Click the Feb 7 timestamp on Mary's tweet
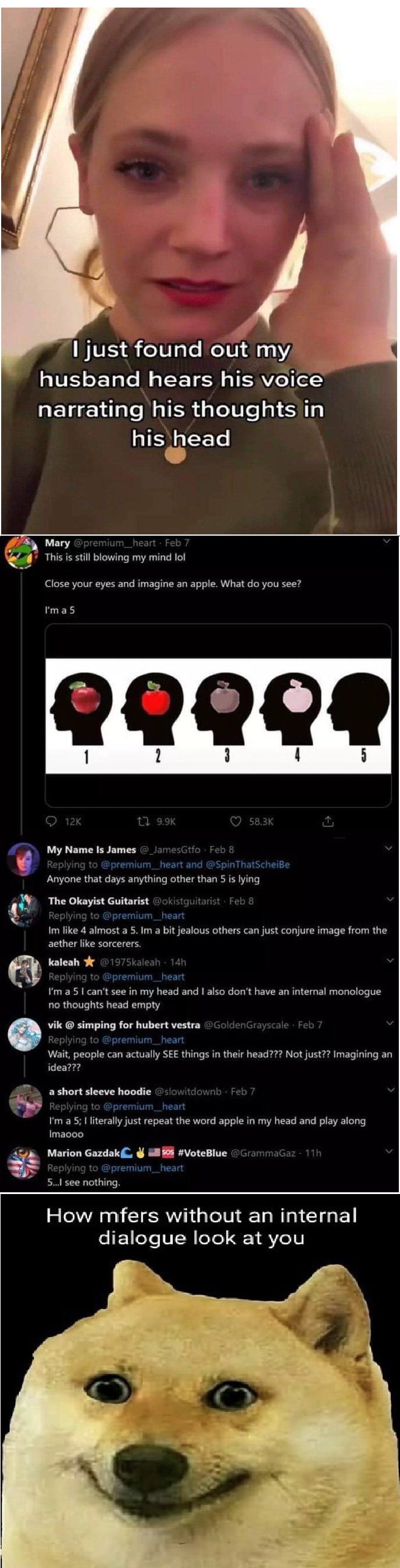400x1568 pixels. pyautogui.click(x=177, y=543)
